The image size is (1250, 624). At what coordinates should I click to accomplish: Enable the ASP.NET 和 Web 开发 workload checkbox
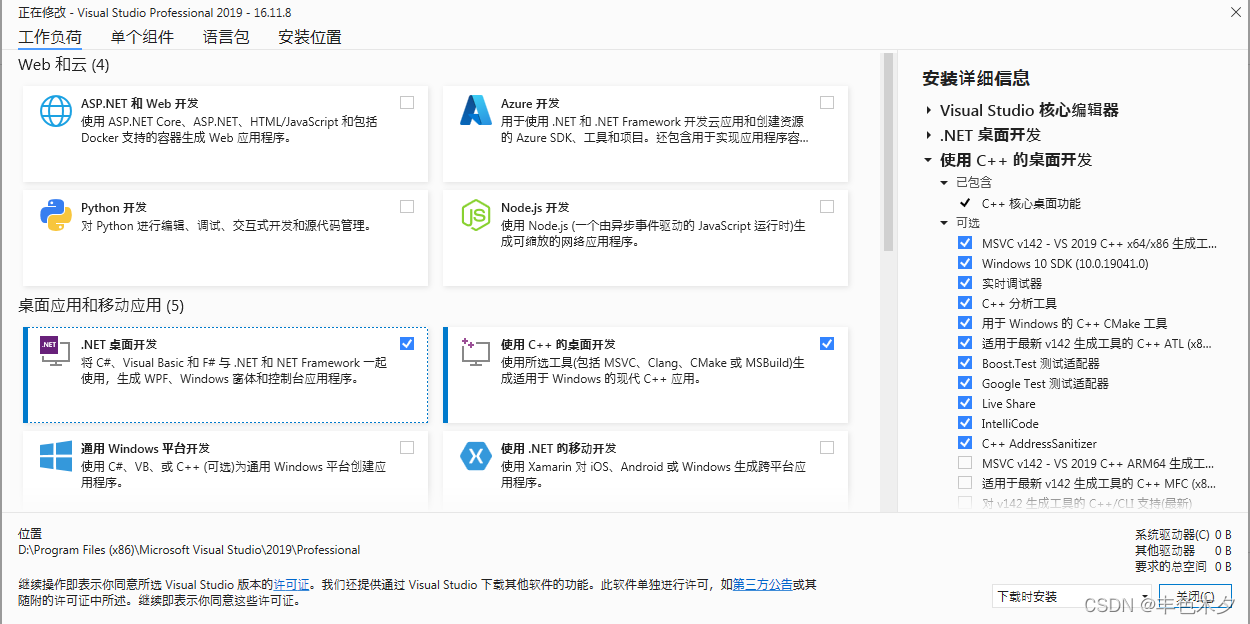[x=407, y=102]
